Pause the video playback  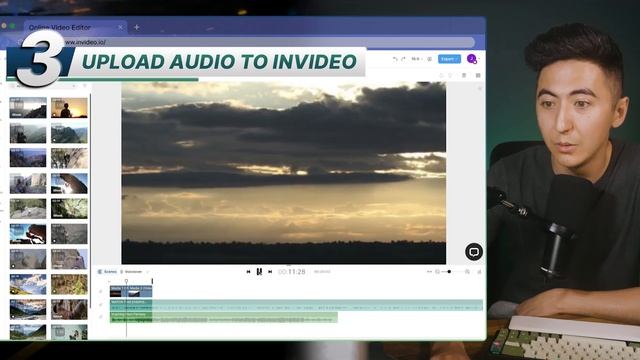tap(259, 271)
